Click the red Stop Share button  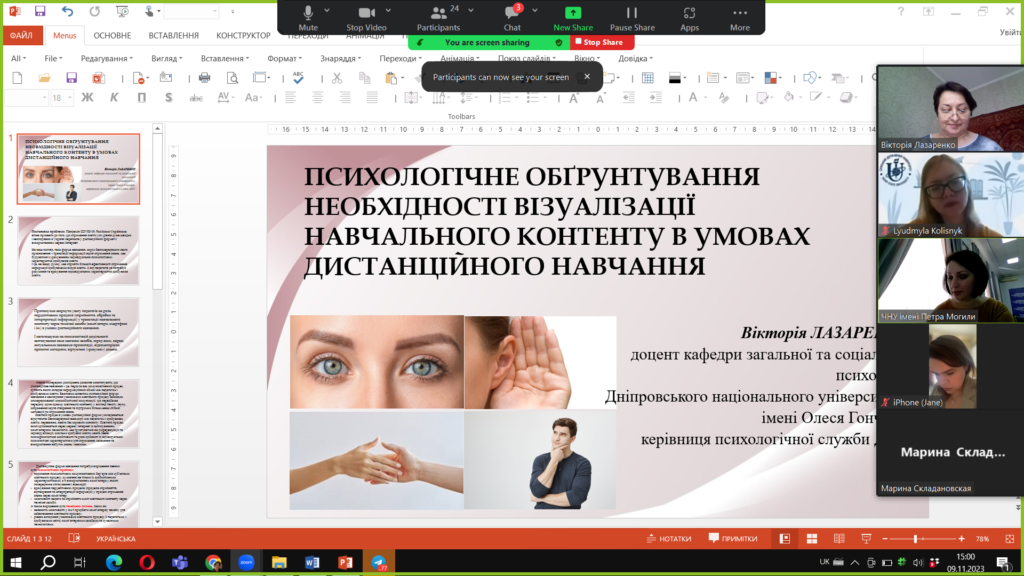pos(599,42)
